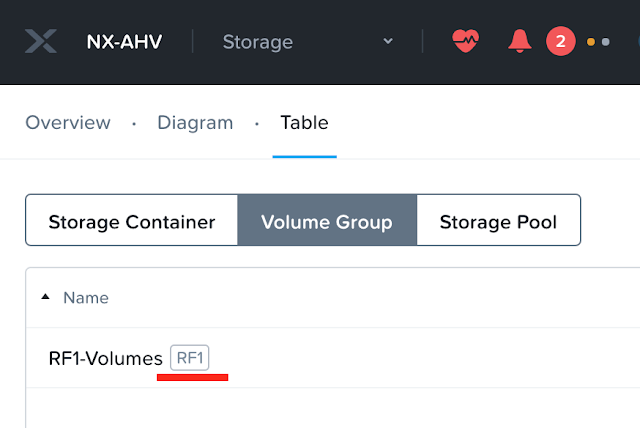Click the orange status dot
Viewport: 640px width, 428px height.
pos(591,42)
